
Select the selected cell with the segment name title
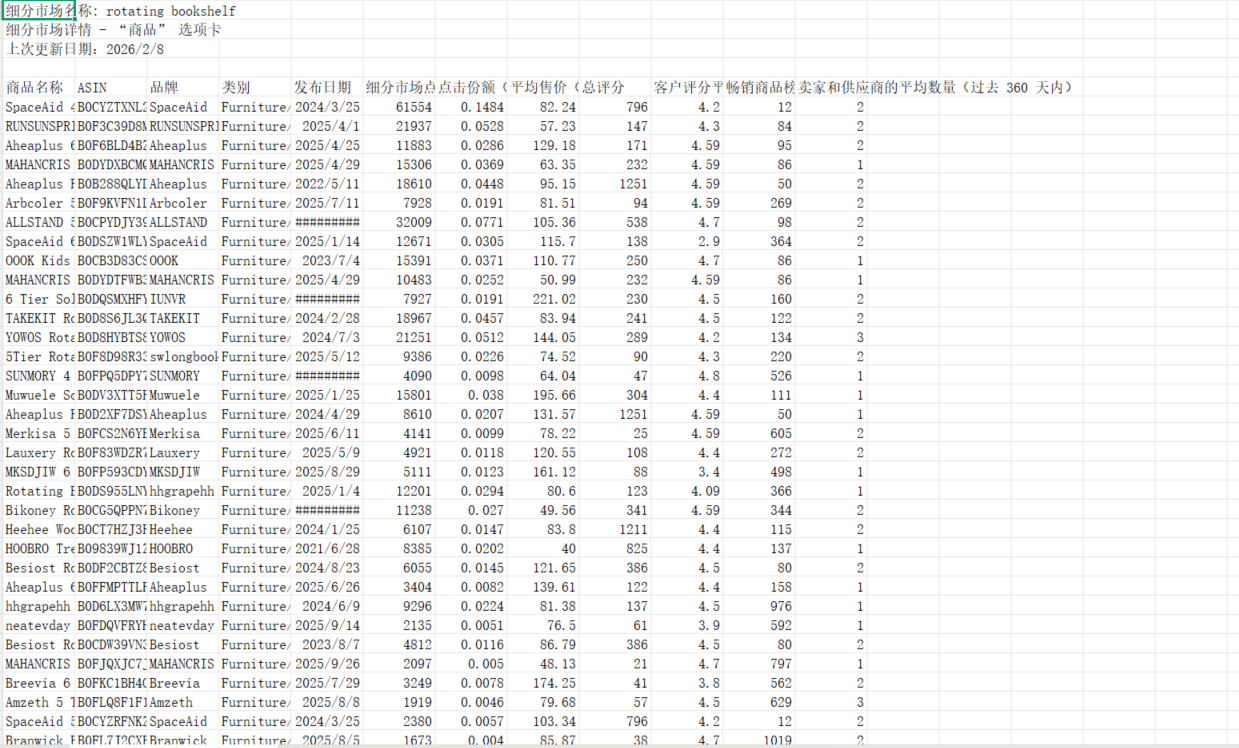(x=39, y=11)
